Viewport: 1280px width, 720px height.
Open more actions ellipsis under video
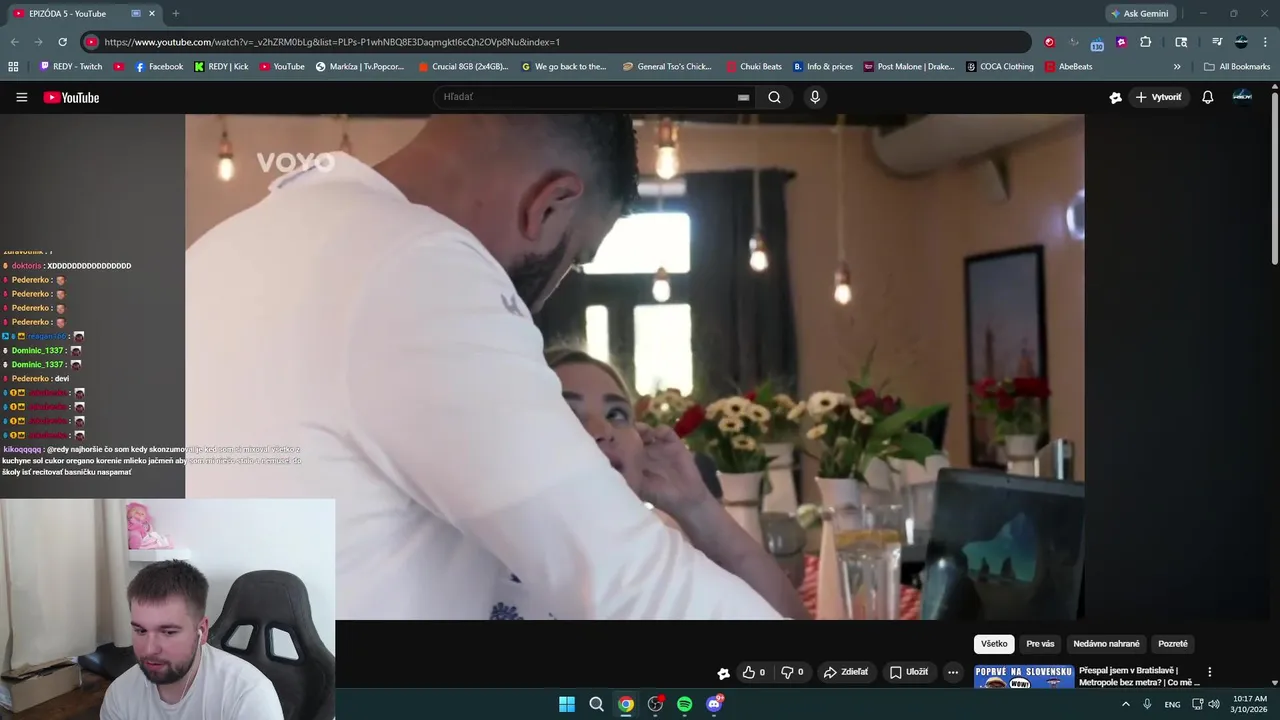pos(953,672)
